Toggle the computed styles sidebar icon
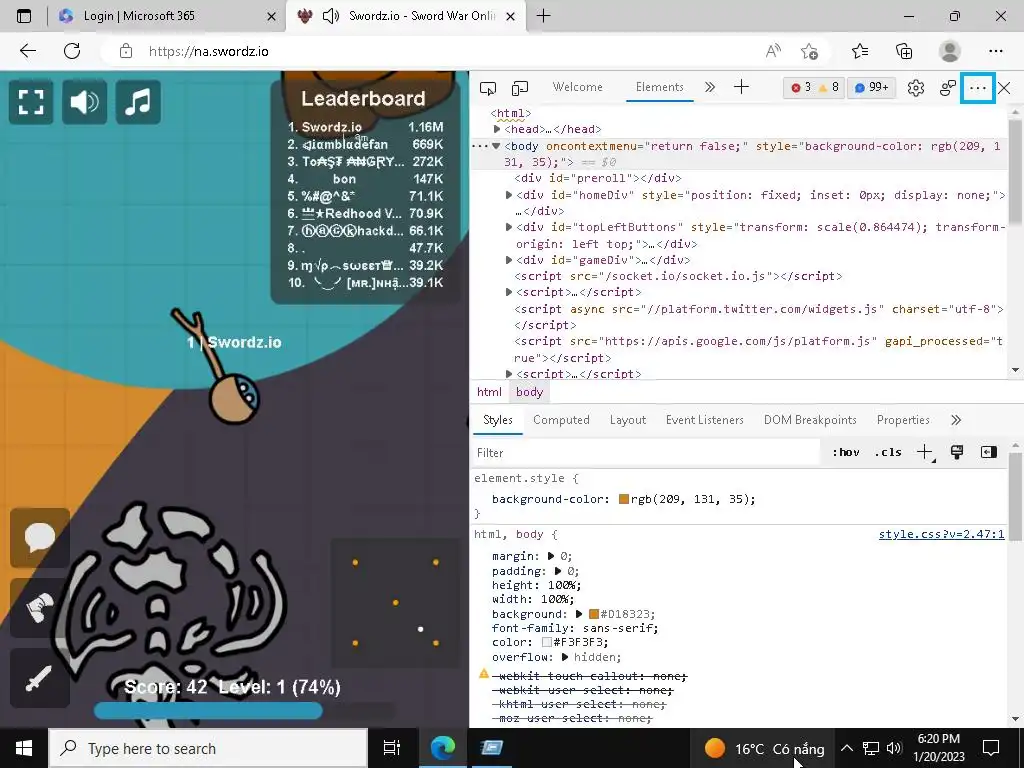1024x768 pixels. [x=989, y=452]
